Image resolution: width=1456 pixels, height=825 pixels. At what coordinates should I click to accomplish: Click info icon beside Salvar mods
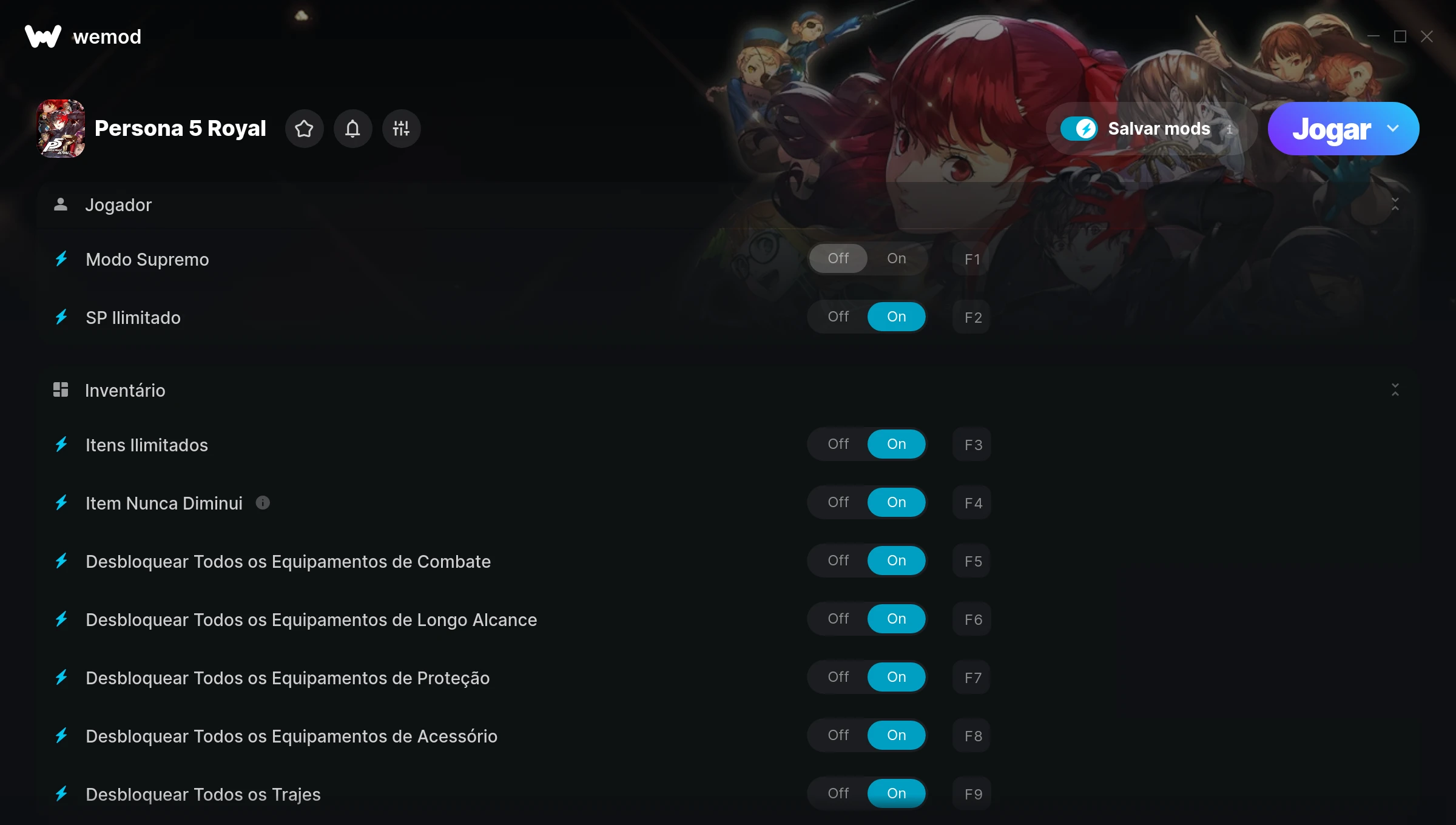click(x=1230, y=129)
